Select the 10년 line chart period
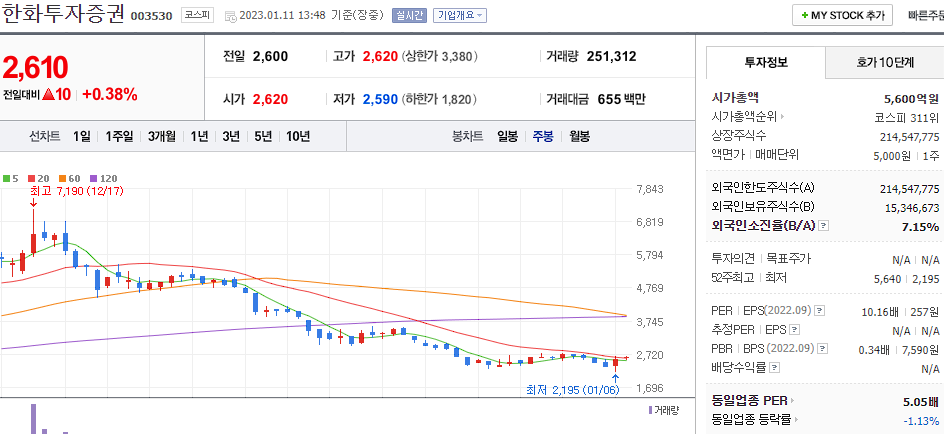 point(298,137)
